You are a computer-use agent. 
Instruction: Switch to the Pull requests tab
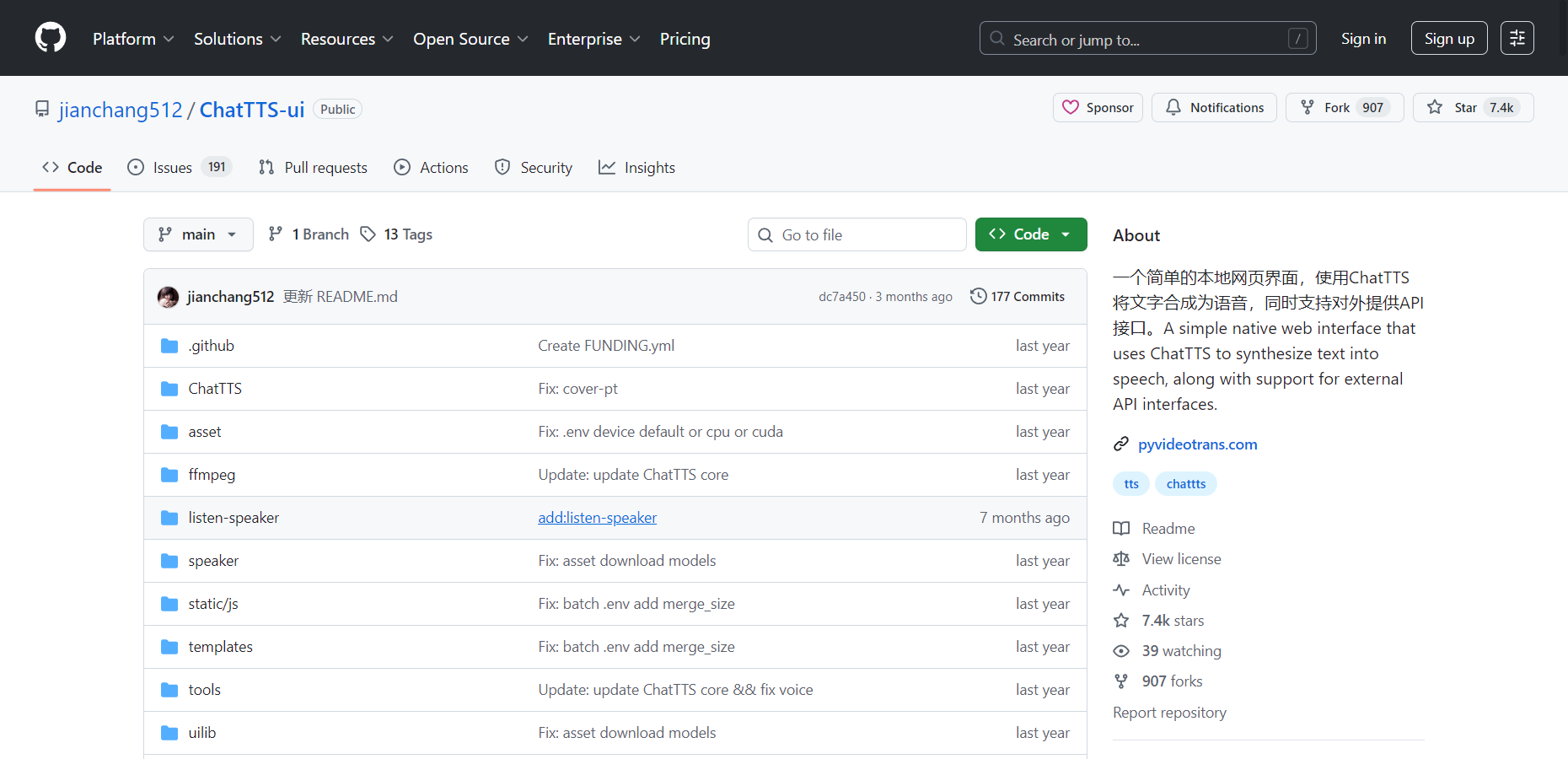coord(313,167)
